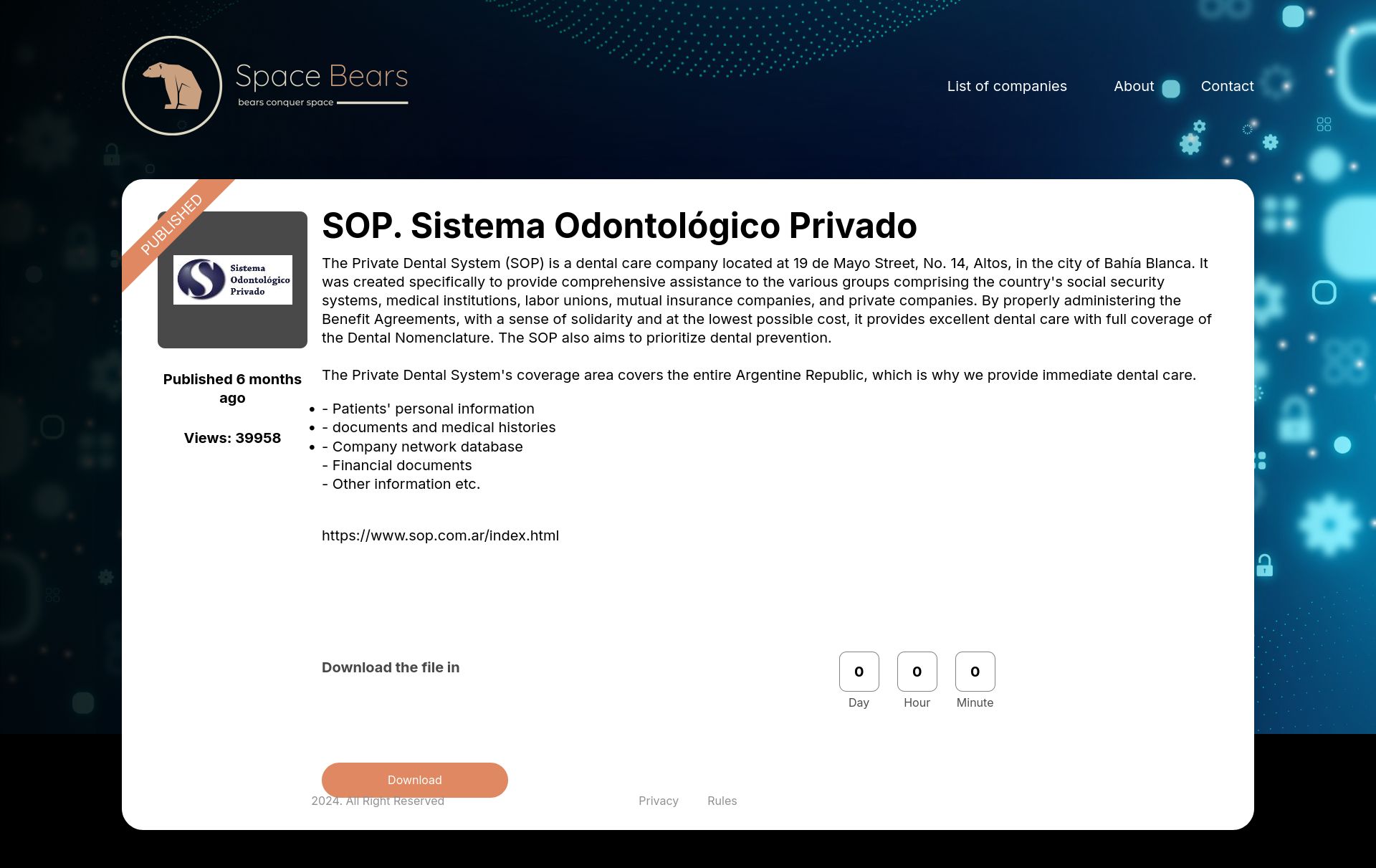Click the Patients' personal information item

tap(428, 409)
